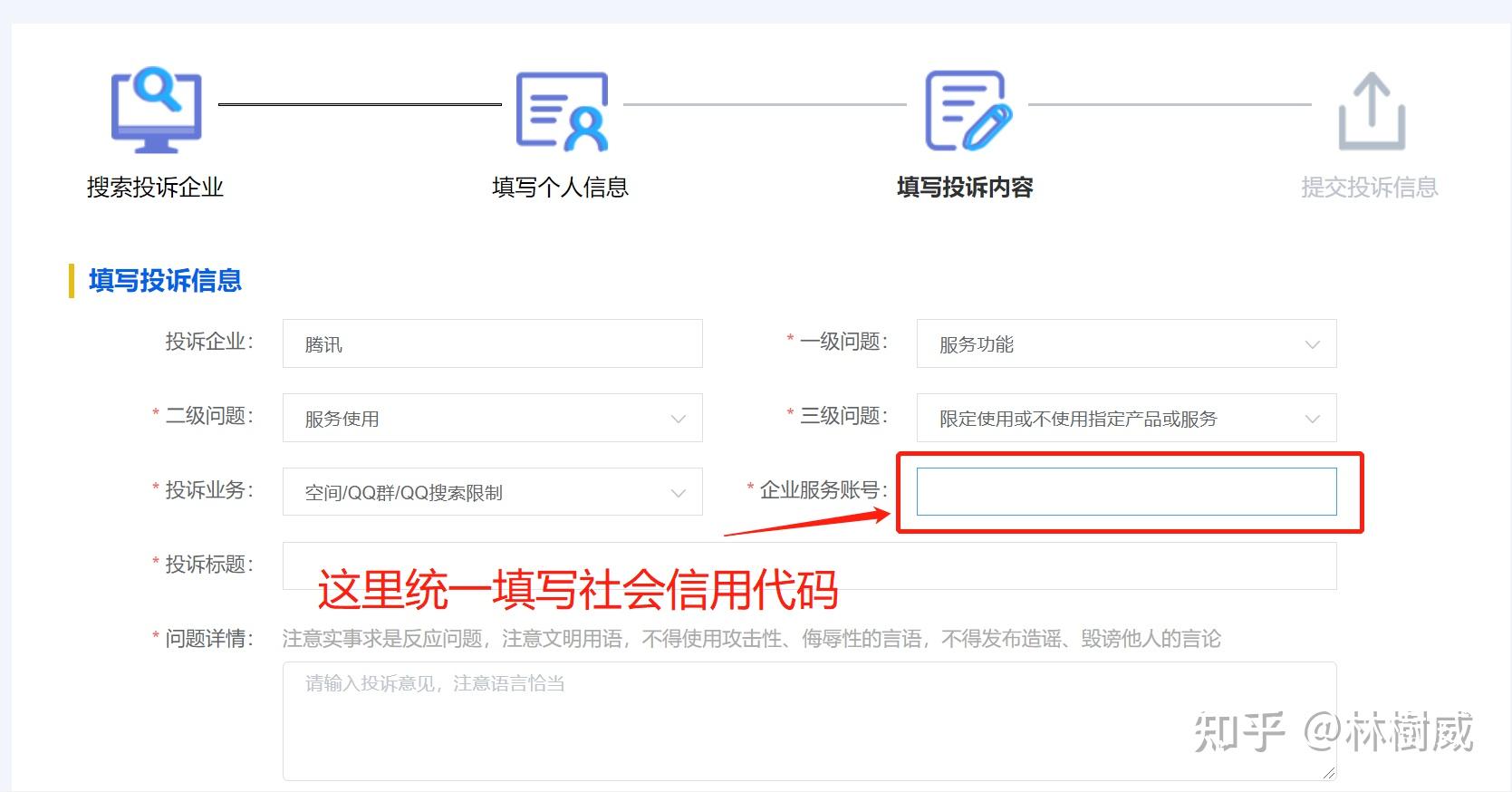Image resolution: width=1512 pixels, height=792 pixels.
Task: Click the chevron arrow in 投诉业务 box
Action: point(678,493)
